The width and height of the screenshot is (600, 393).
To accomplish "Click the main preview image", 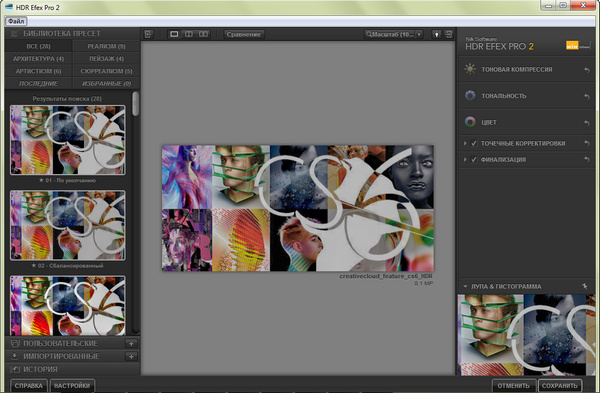I will (x=298, y=208).
